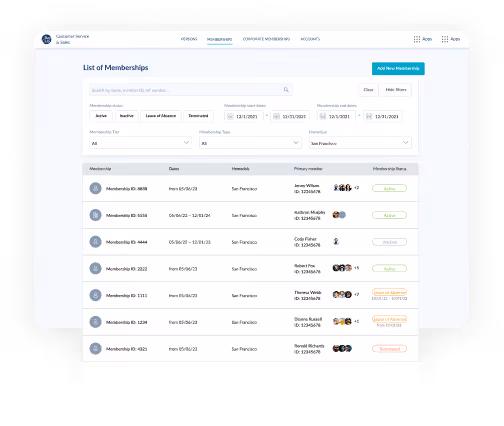Toggle the Terminated status filter chip
The width and height of the screenshot is (504, 426).
(198, 116)
